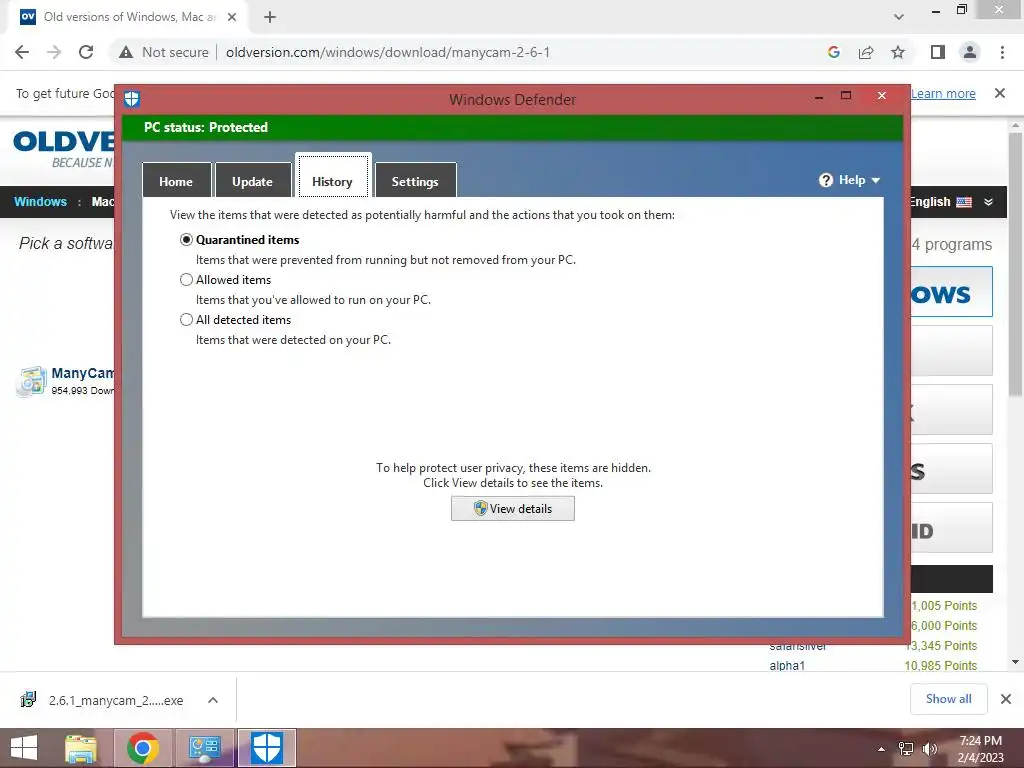Screen dimensions: 1024x768
Task: Click the Google icon in address bar
Action: pyautogui.click(x=833, y=52)
